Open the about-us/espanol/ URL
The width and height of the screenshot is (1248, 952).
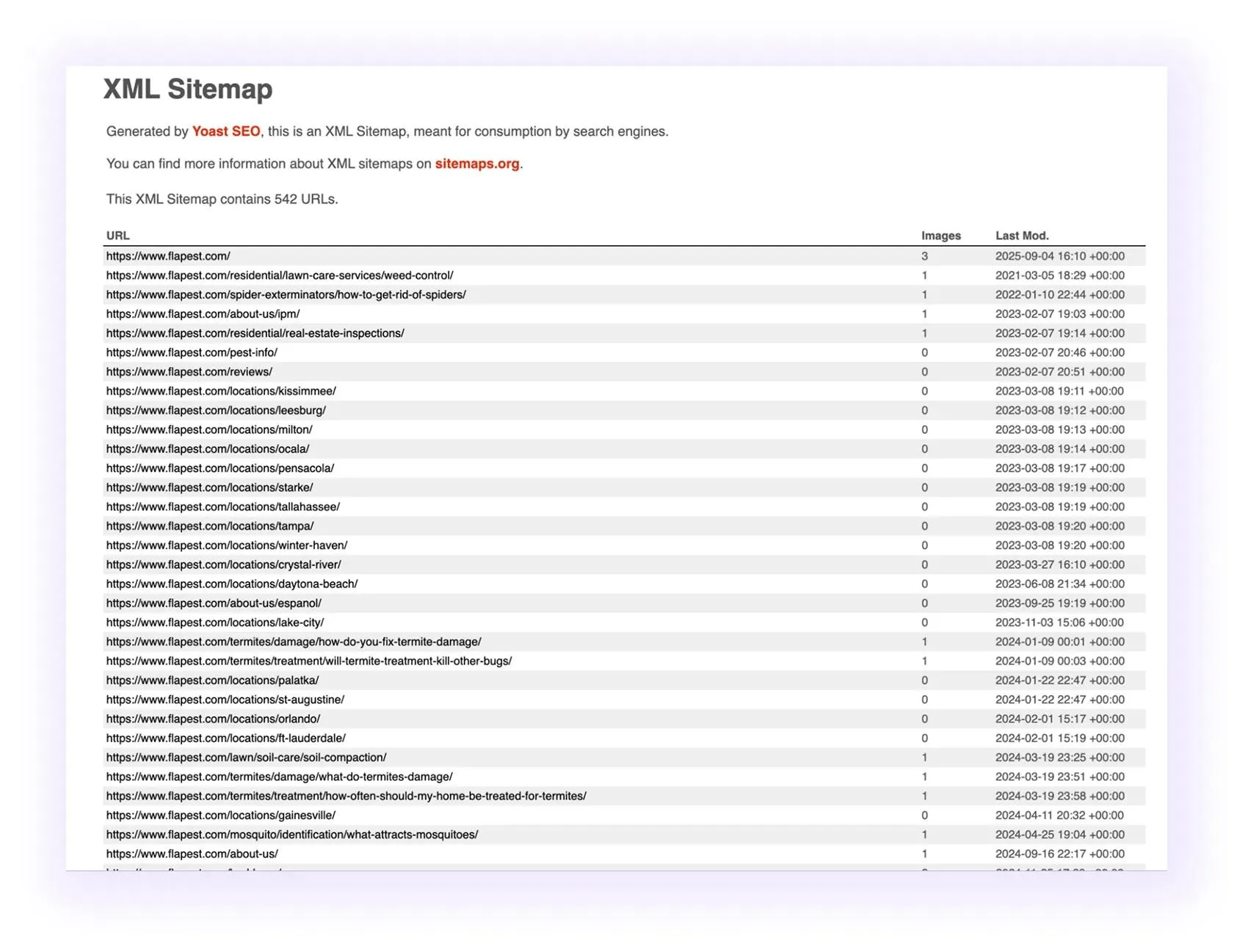pyautogui.click(x=214, y=603)
